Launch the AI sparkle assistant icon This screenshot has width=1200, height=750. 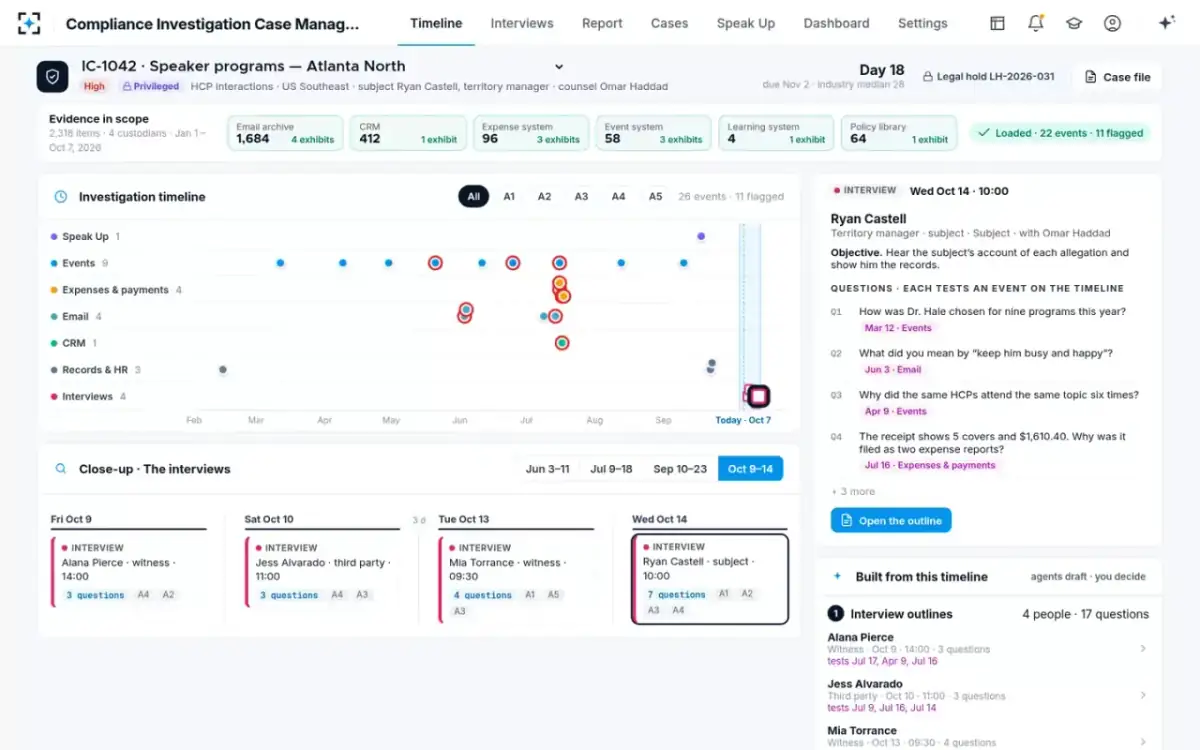1166,23
